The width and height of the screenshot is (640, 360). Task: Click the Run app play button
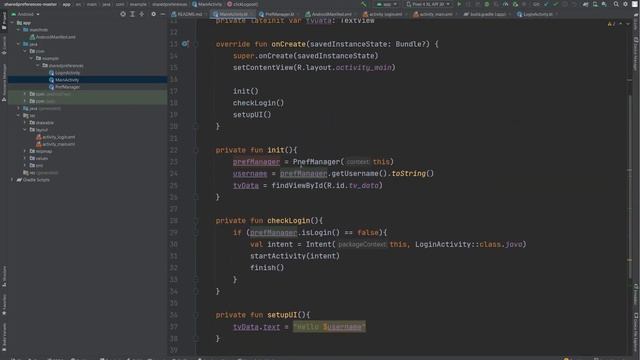point(459,4)
